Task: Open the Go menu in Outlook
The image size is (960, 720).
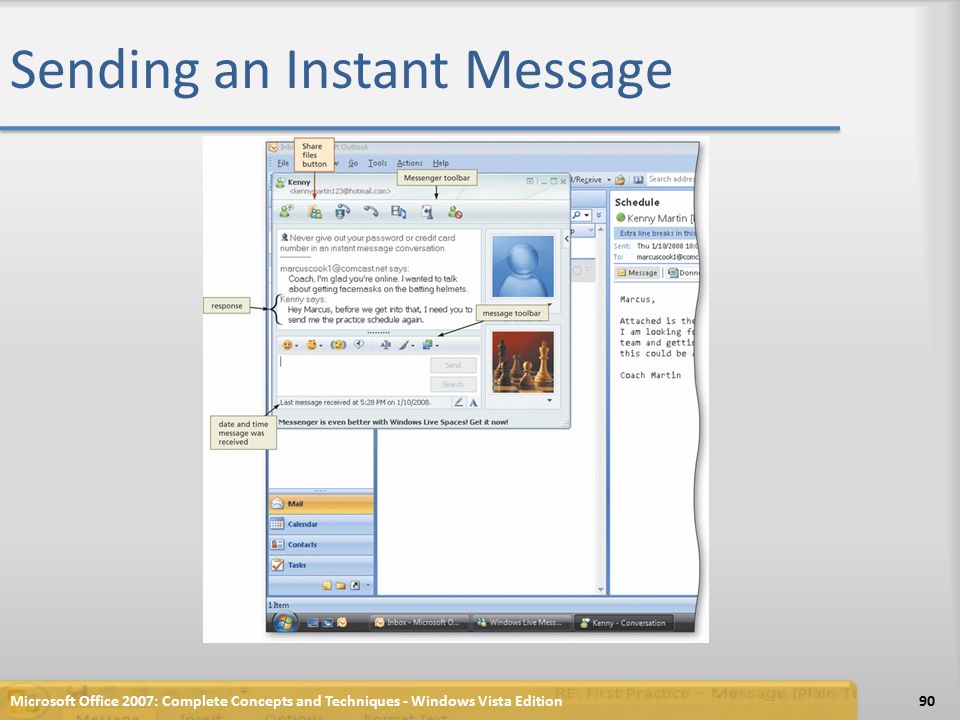Action: pos(353,163)
